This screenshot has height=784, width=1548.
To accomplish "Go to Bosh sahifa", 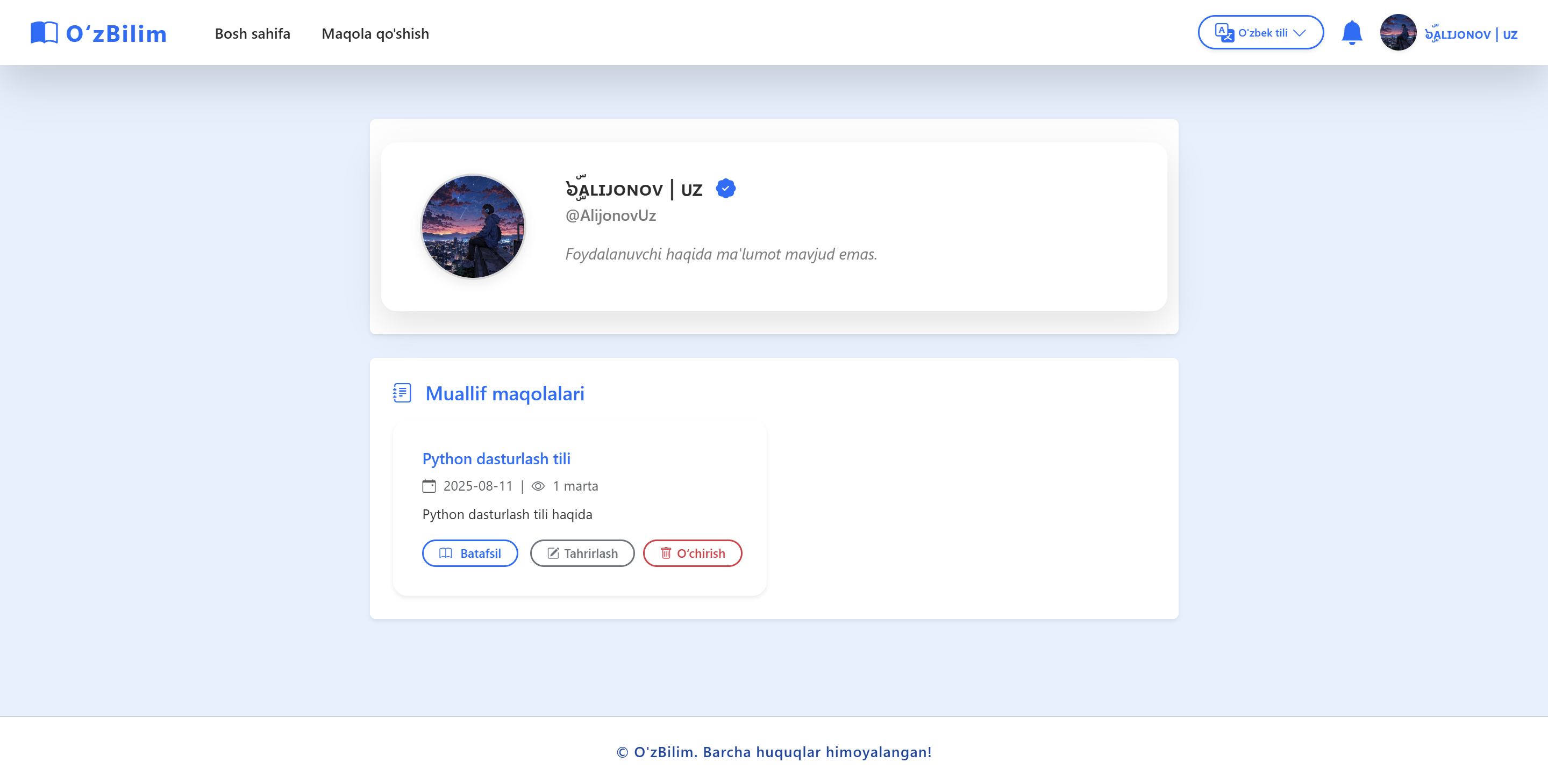I will point(252,34).
